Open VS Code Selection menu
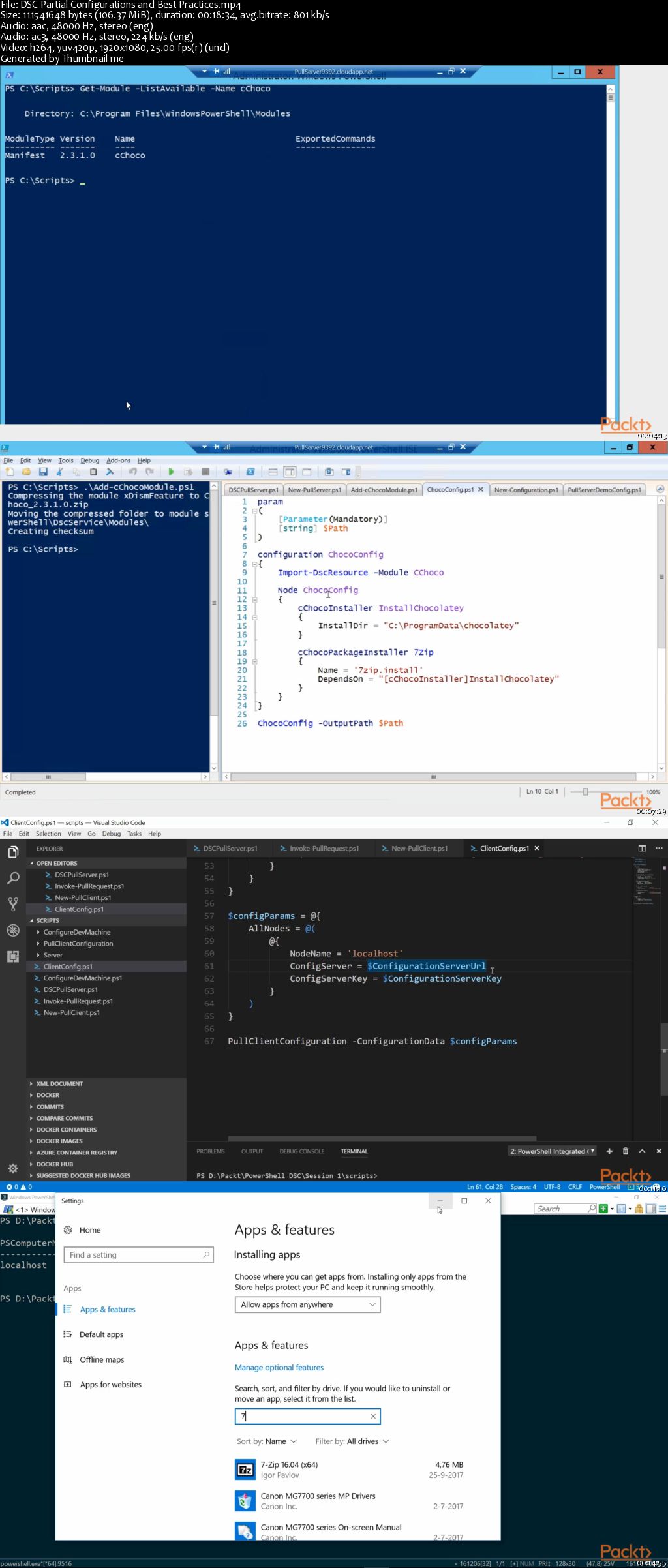 (x=48, y=834)
